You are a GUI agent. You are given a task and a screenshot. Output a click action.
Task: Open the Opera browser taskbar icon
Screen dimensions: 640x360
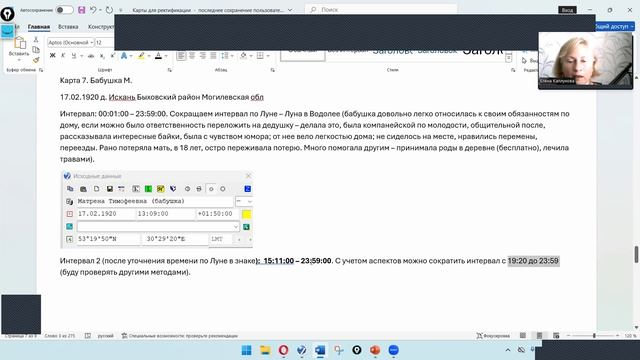click(x=283, y=350)
